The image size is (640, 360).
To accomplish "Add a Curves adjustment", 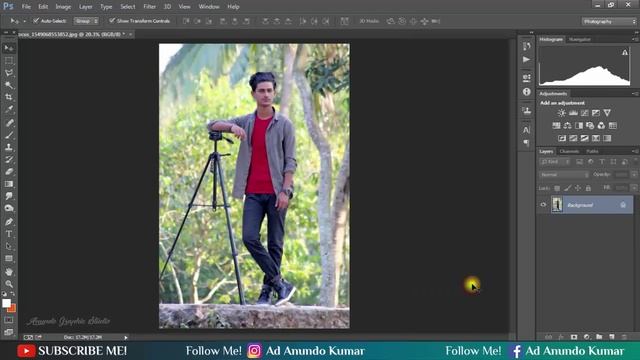I will point(584,113).
